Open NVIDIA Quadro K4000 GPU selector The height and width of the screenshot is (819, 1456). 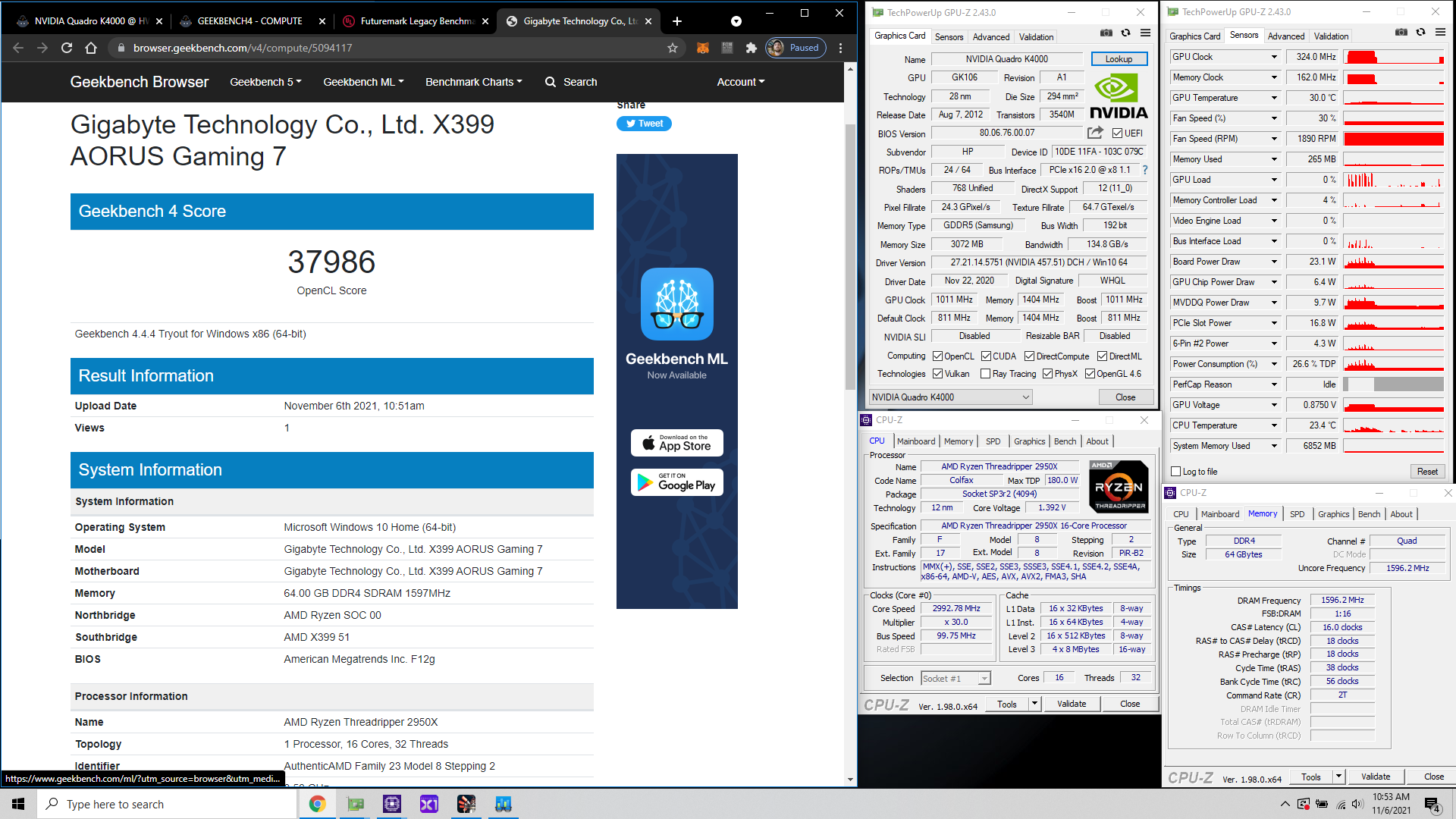click(950, 397)
